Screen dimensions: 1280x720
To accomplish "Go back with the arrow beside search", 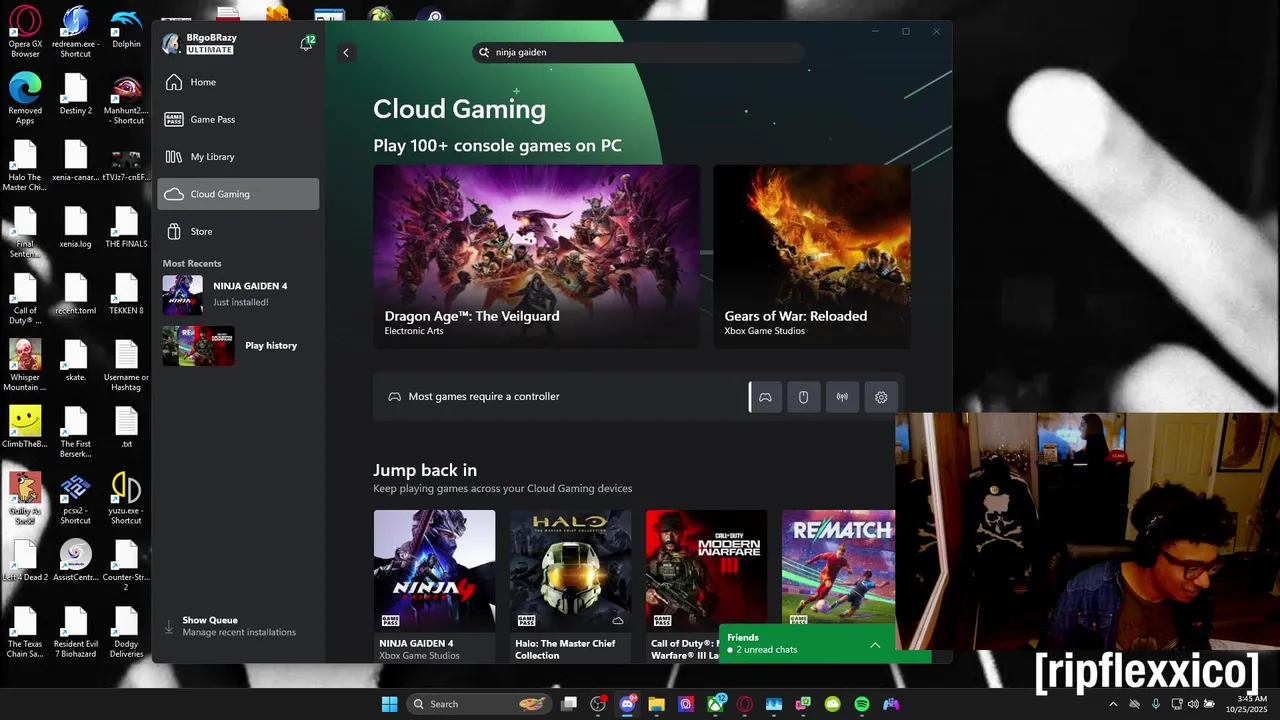I will click(346, 53).
